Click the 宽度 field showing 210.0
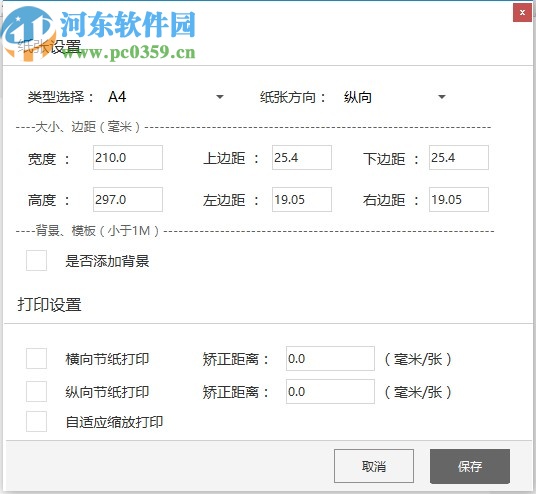This screenshot has height=494, width=536. pos(128,158)
